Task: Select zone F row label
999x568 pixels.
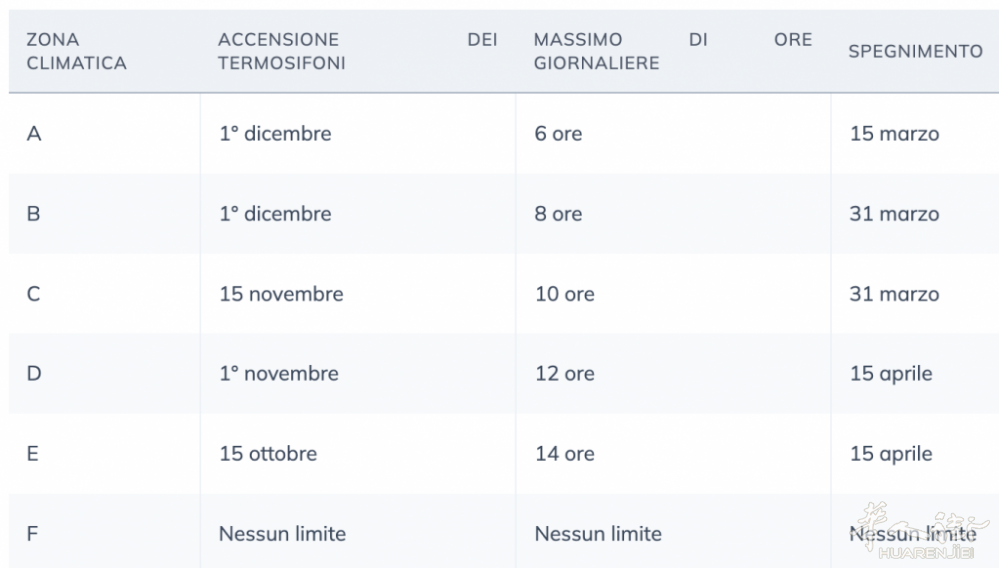Action: coord(32,533)
